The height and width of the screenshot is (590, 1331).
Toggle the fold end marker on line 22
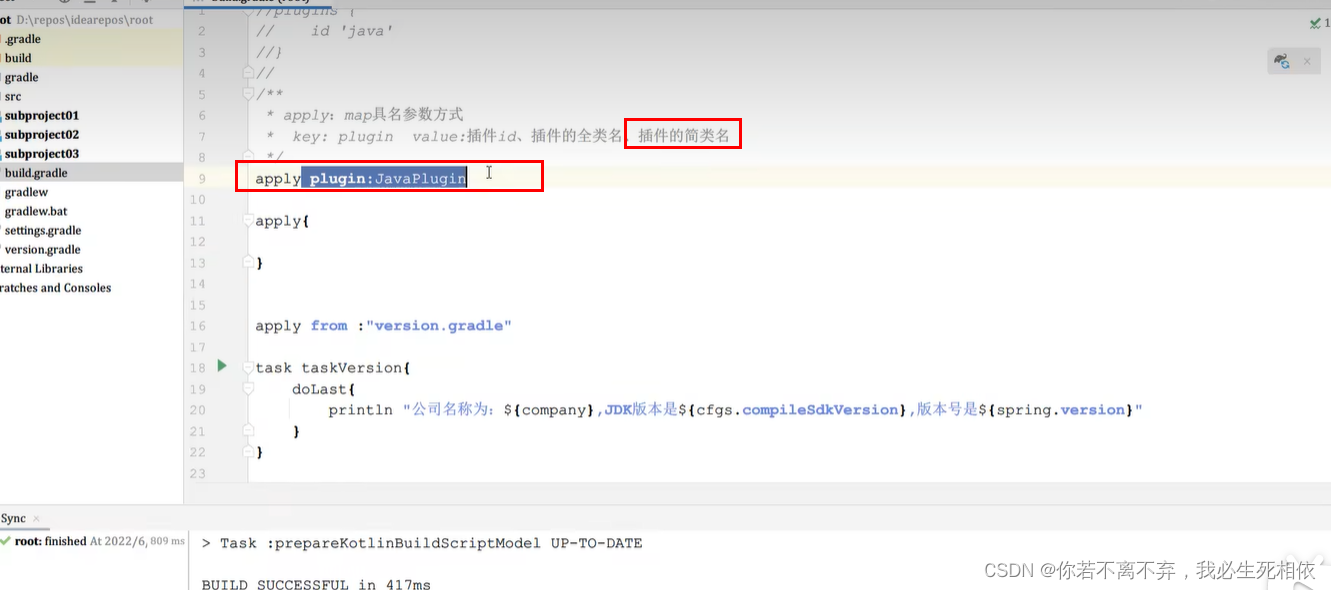point(248,452)
